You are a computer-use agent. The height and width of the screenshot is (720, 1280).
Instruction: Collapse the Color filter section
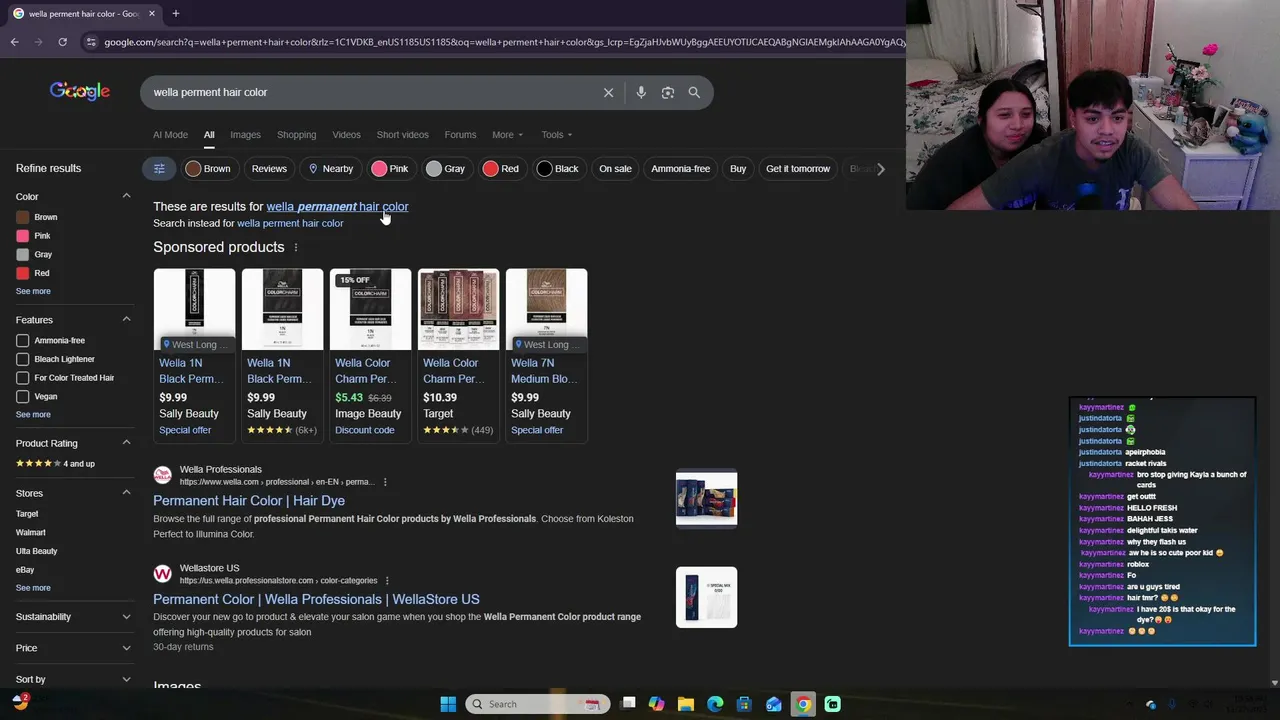pyautogui.click(x=126, y=196)
